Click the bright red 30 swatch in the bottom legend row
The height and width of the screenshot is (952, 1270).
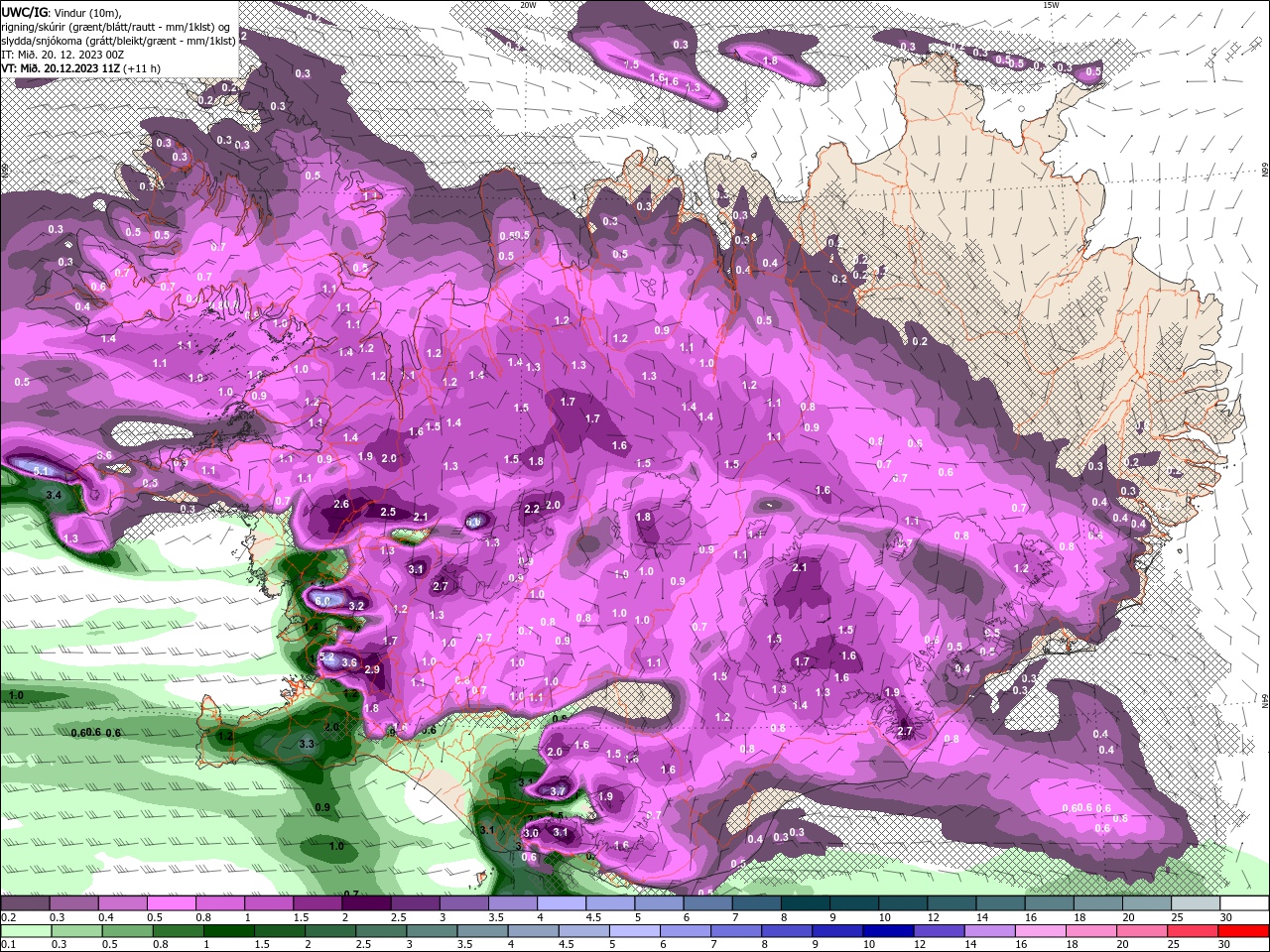click(1245, 931)
